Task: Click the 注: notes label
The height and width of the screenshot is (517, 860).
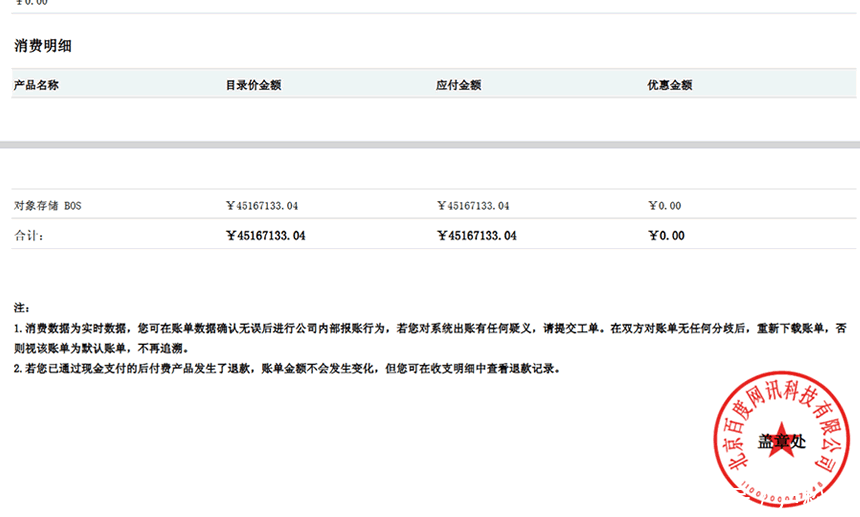Action: click(x=22, y=307)
